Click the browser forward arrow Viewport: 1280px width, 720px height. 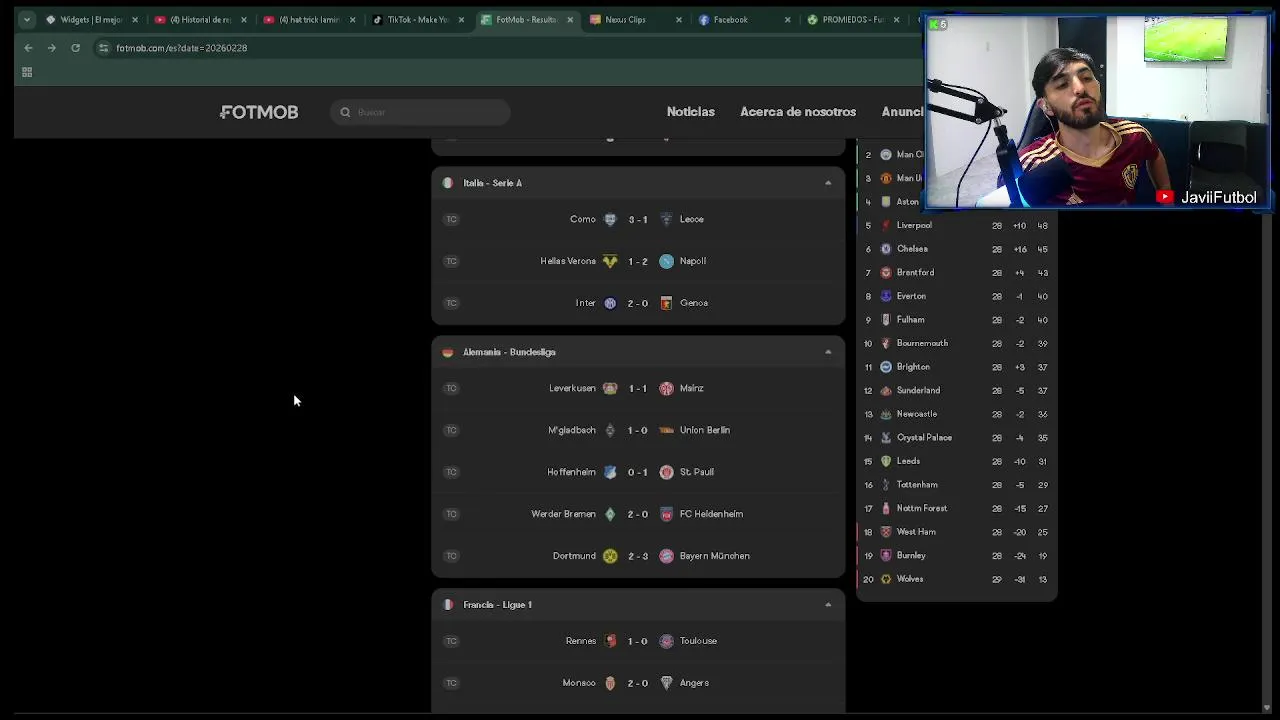(x=51, y=48)
